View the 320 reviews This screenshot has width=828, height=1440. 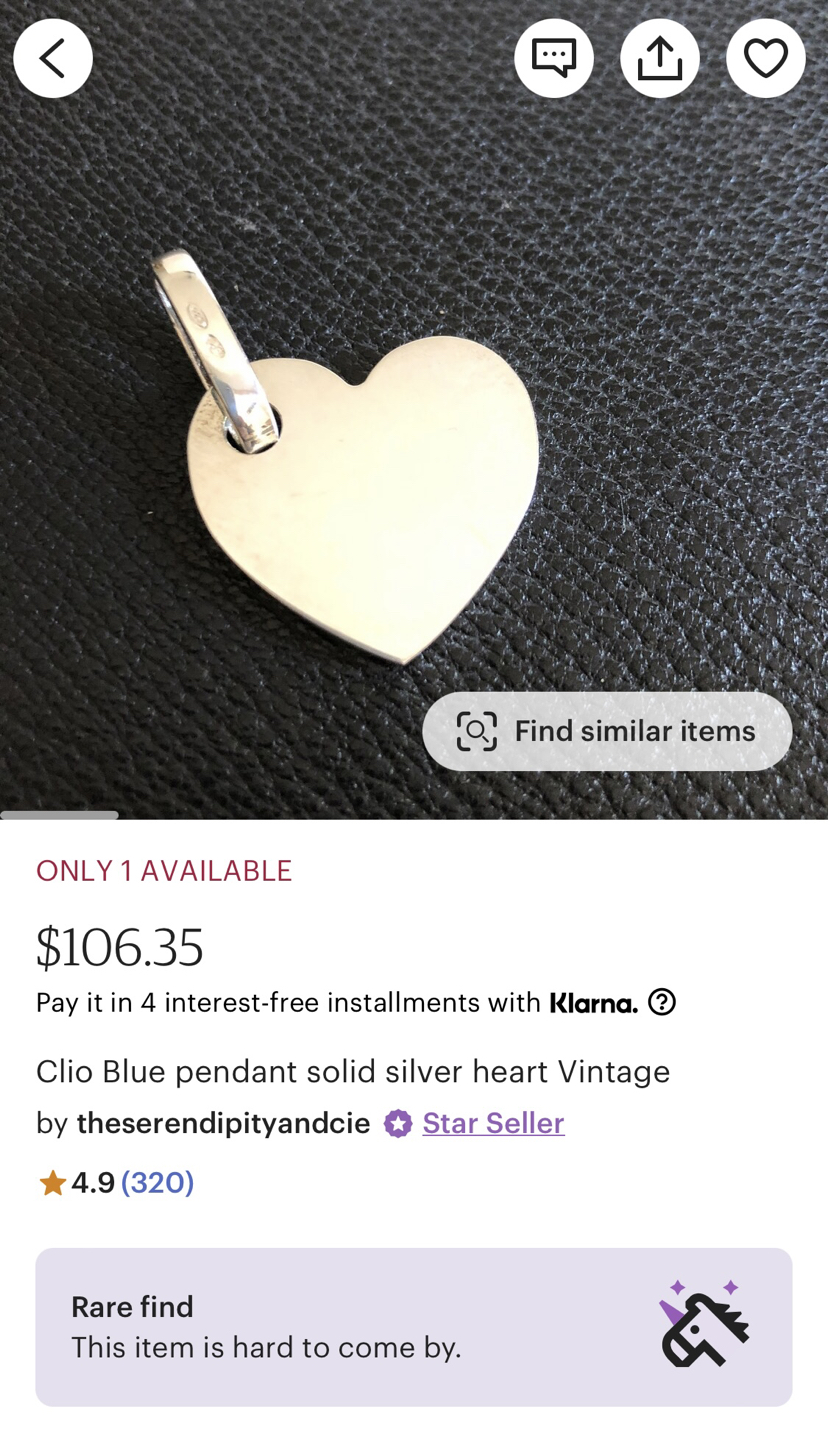[157, 1183]
